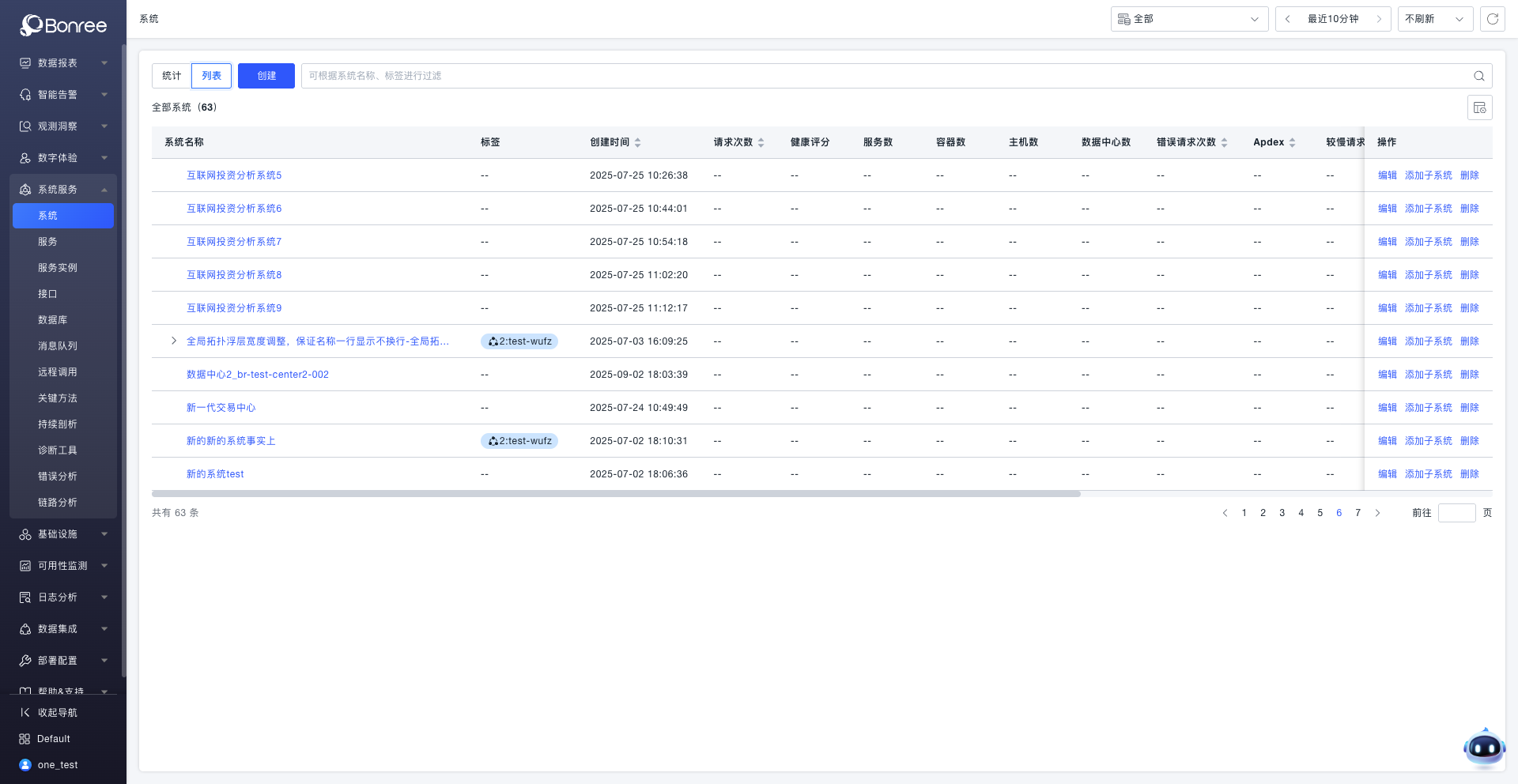Click the robot assistant icon

[1483, 747]
